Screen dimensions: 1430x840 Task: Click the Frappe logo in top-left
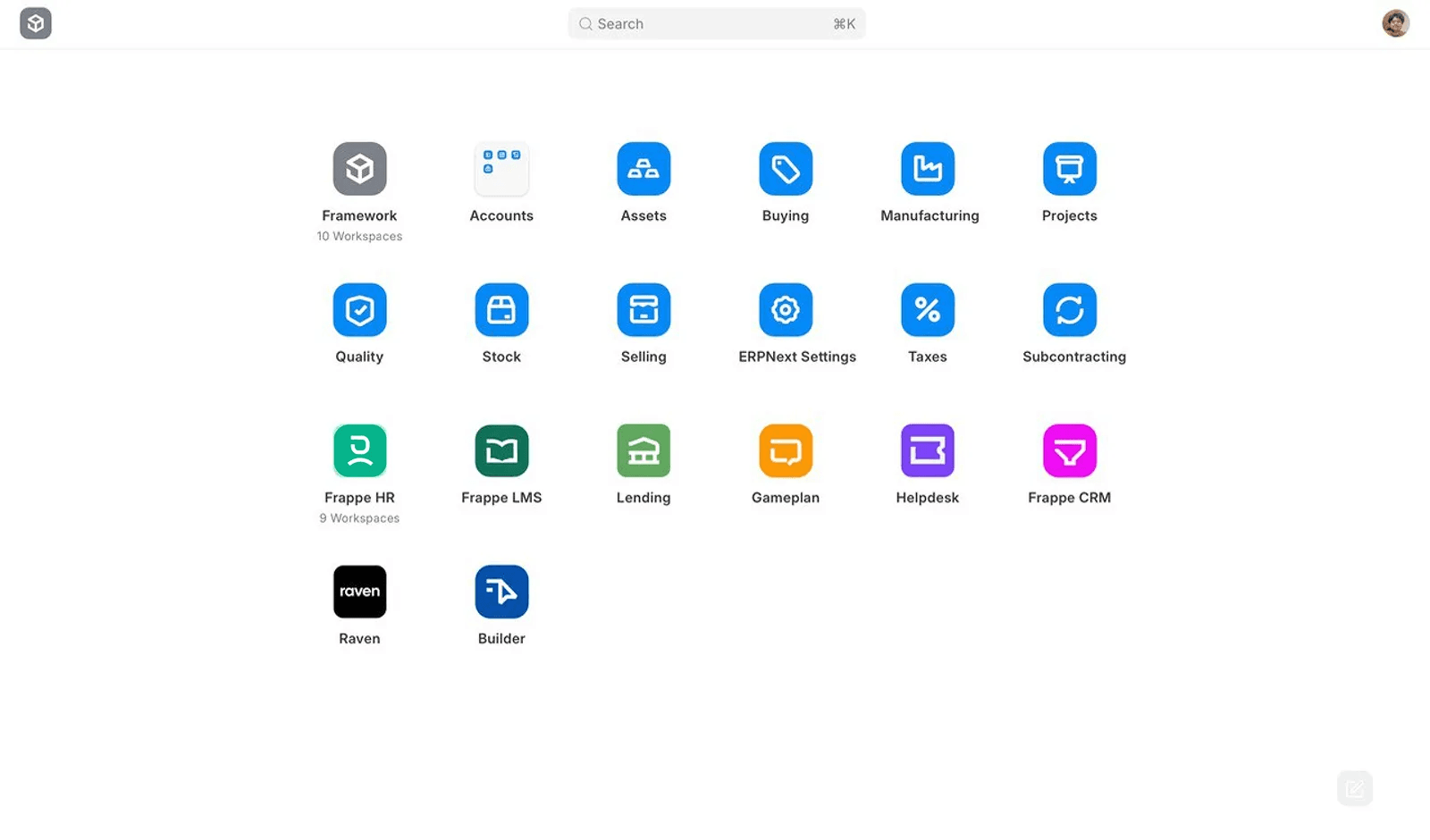pos(36,23)
